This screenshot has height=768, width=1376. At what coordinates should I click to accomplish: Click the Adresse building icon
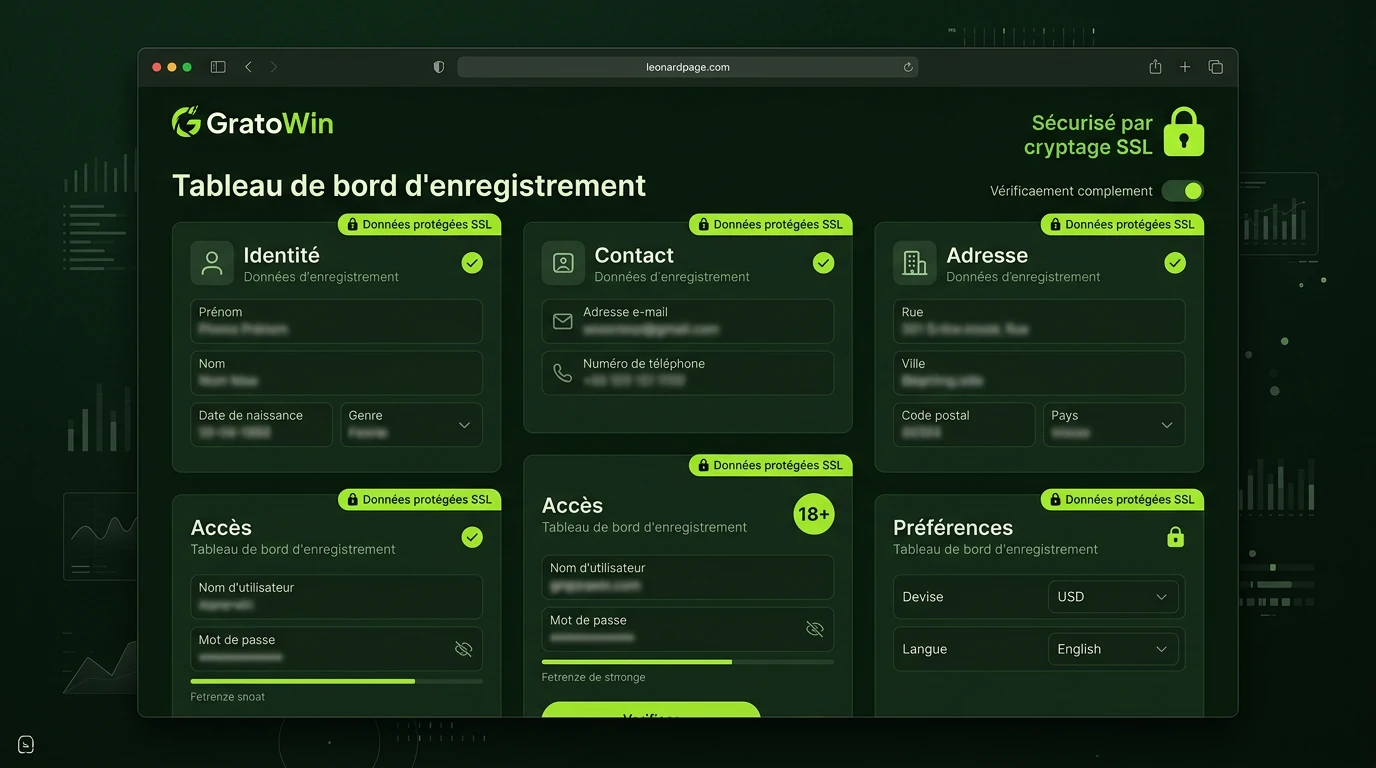[x=915, y=263]
